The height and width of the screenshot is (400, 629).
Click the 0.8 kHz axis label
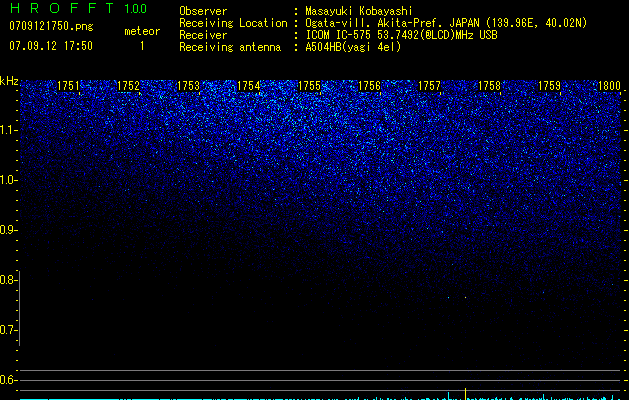[8, 280]
